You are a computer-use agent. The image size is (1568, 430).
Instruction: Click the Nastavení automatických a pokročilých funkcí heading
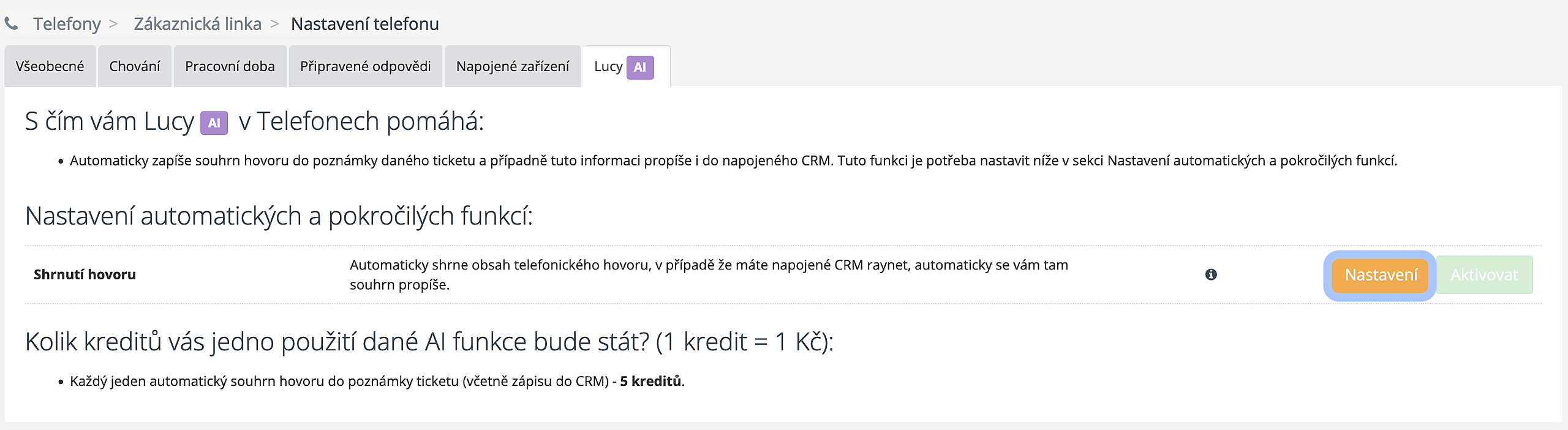279,216
